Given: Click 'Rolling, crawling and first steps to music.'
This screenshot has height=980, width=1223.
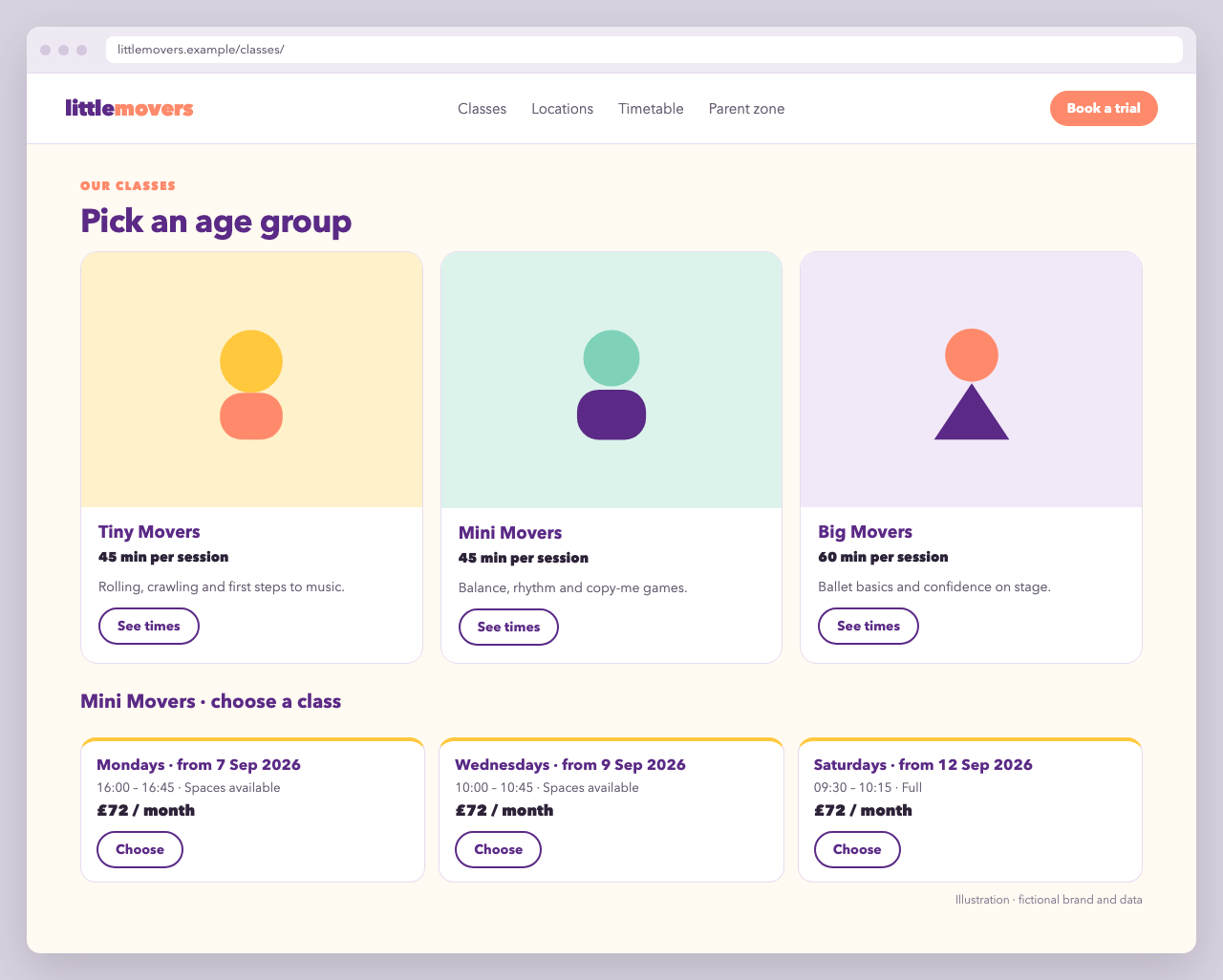Looking at the screenshot, I should click(x=222, y=587).
